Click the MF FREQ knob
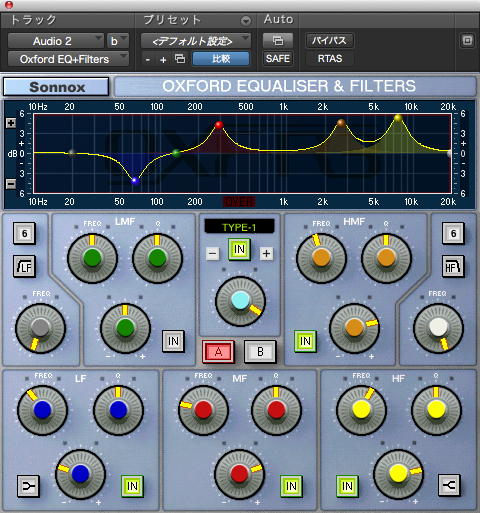The width and height of the screenshot is (480, 513). [x=203, y=410]
